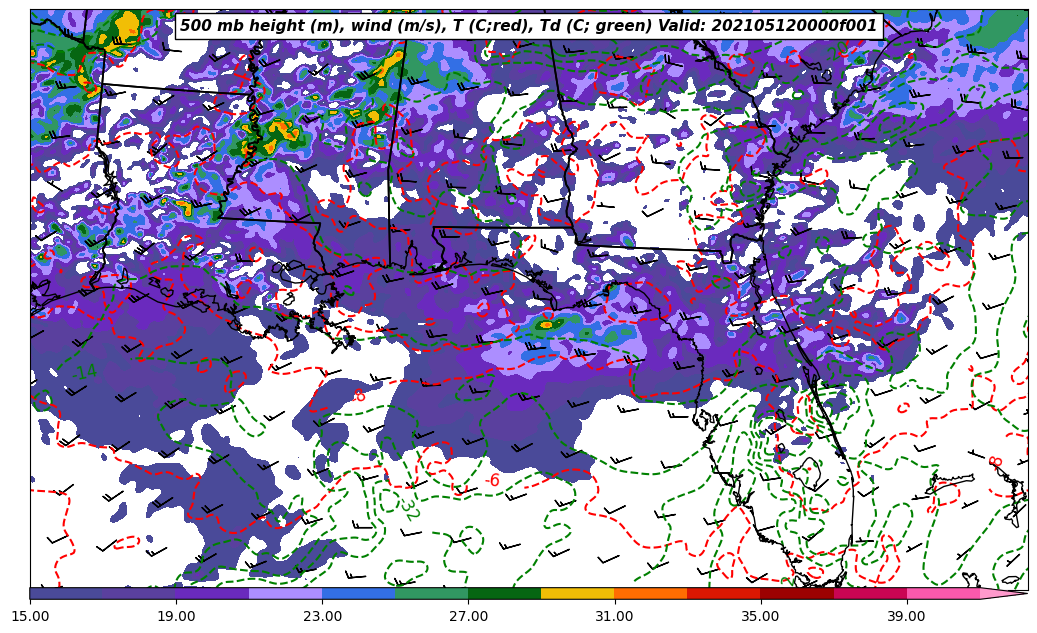
Task: Select the dark green colorbar segment
Action: (x=504, y=593)
